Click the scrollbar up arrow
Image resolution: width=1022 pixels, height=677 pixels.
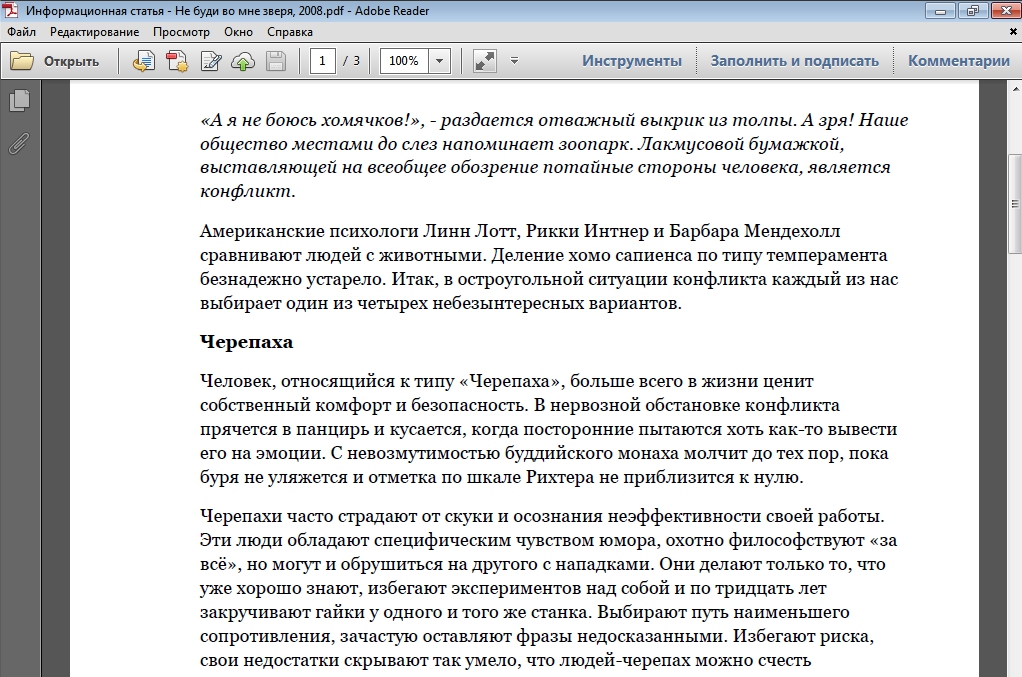point(1015,88)
